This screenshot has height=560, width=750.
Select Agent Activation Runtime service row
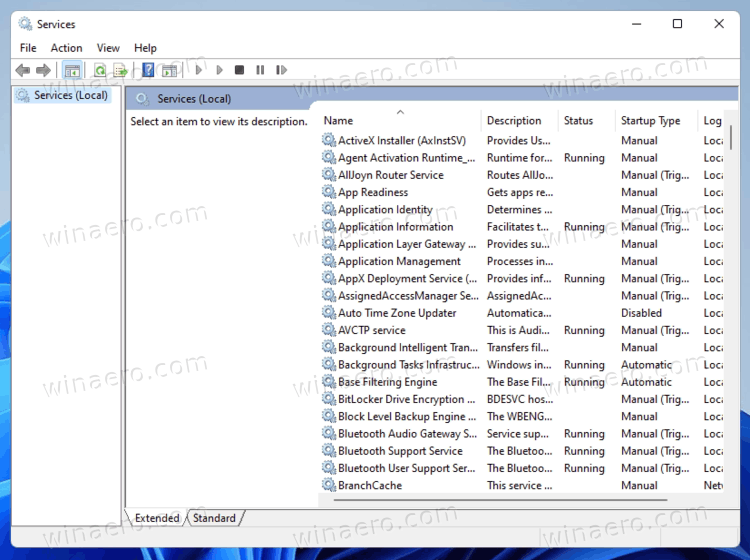521,157
